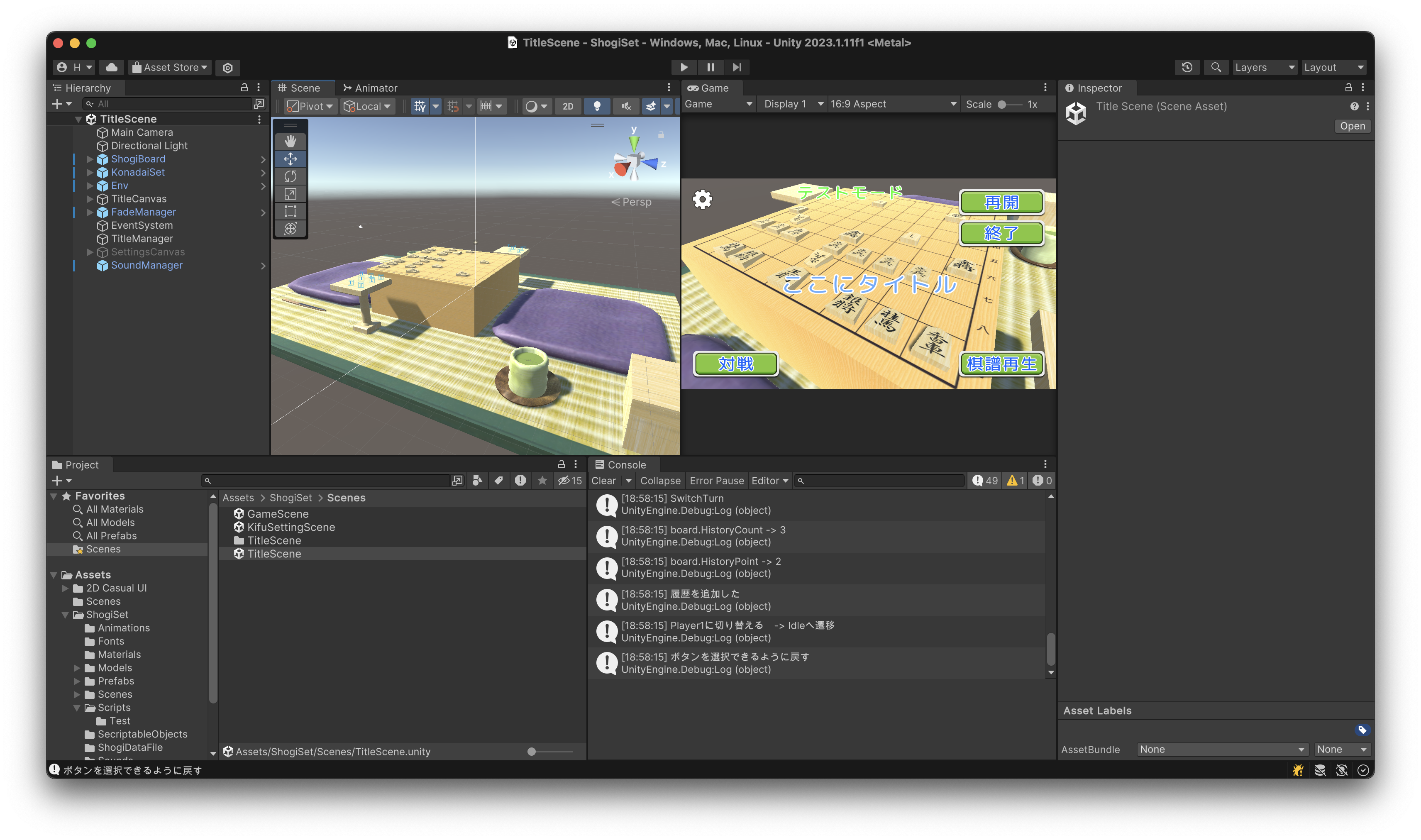Image resolution: width=1421 pixels, height=840 pixels.
Task: Toggle scene lighting bulb button
Action: pyautogui.click(x=596, y=106)
